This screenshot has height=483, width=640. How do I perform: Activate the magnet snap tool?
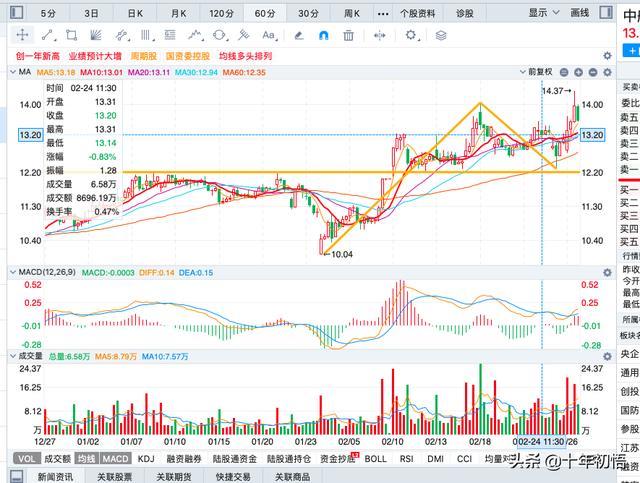[x=323, y=36]
